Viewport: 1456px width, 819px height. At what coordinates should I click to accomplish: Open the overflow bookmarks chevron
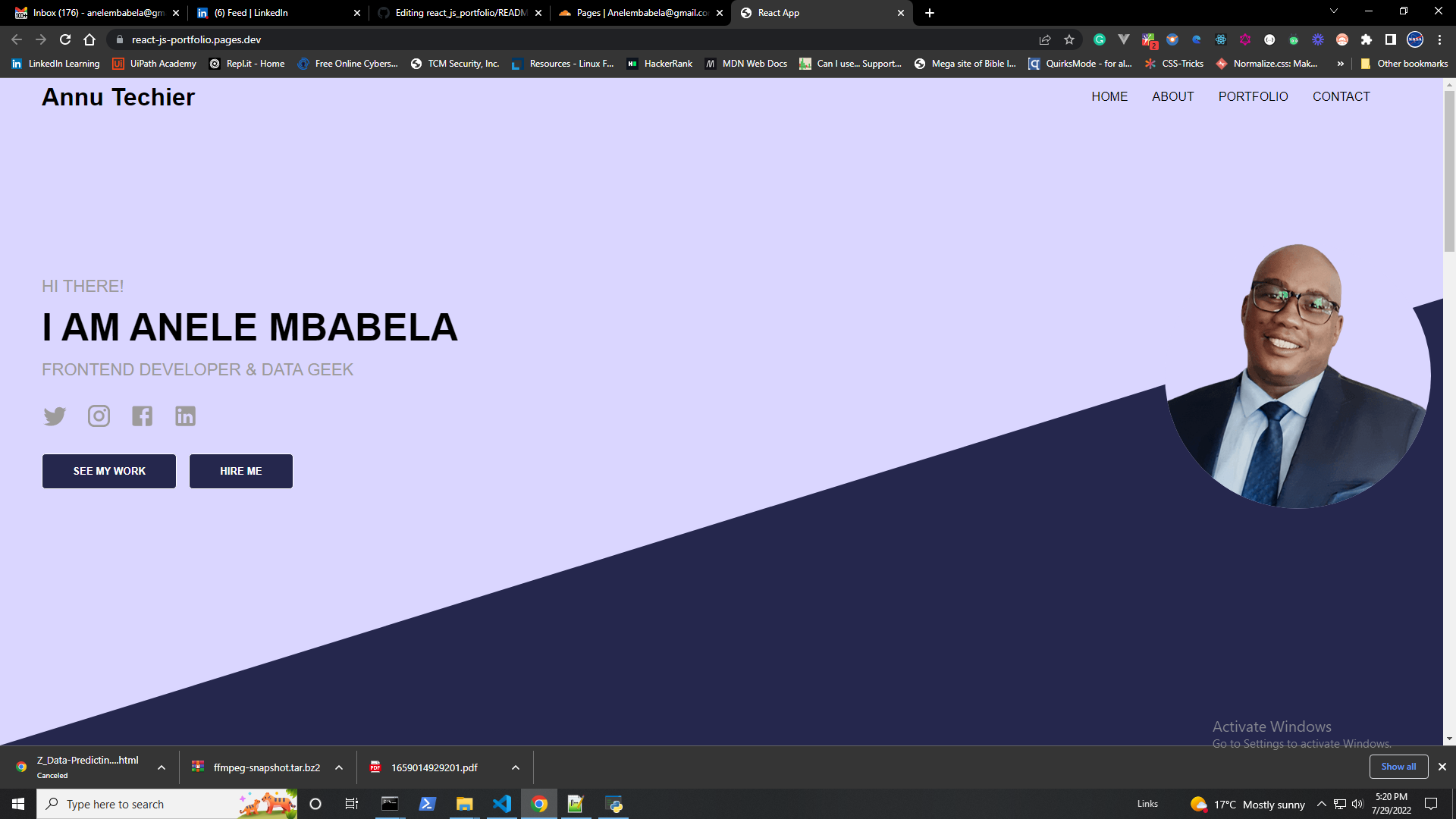tap(1341, 64)
